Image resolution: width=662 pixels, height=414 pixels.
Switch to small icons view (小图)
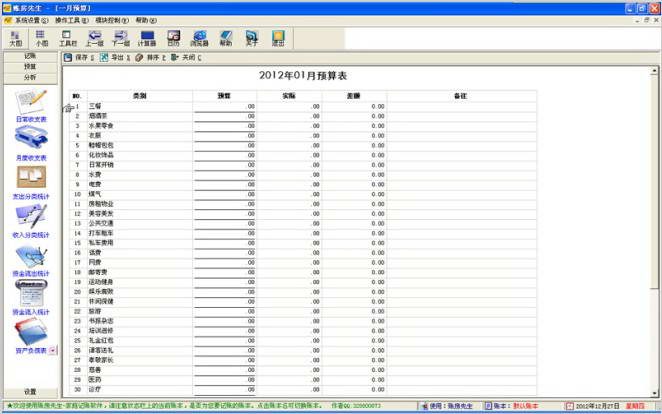[x=41, y=38]
